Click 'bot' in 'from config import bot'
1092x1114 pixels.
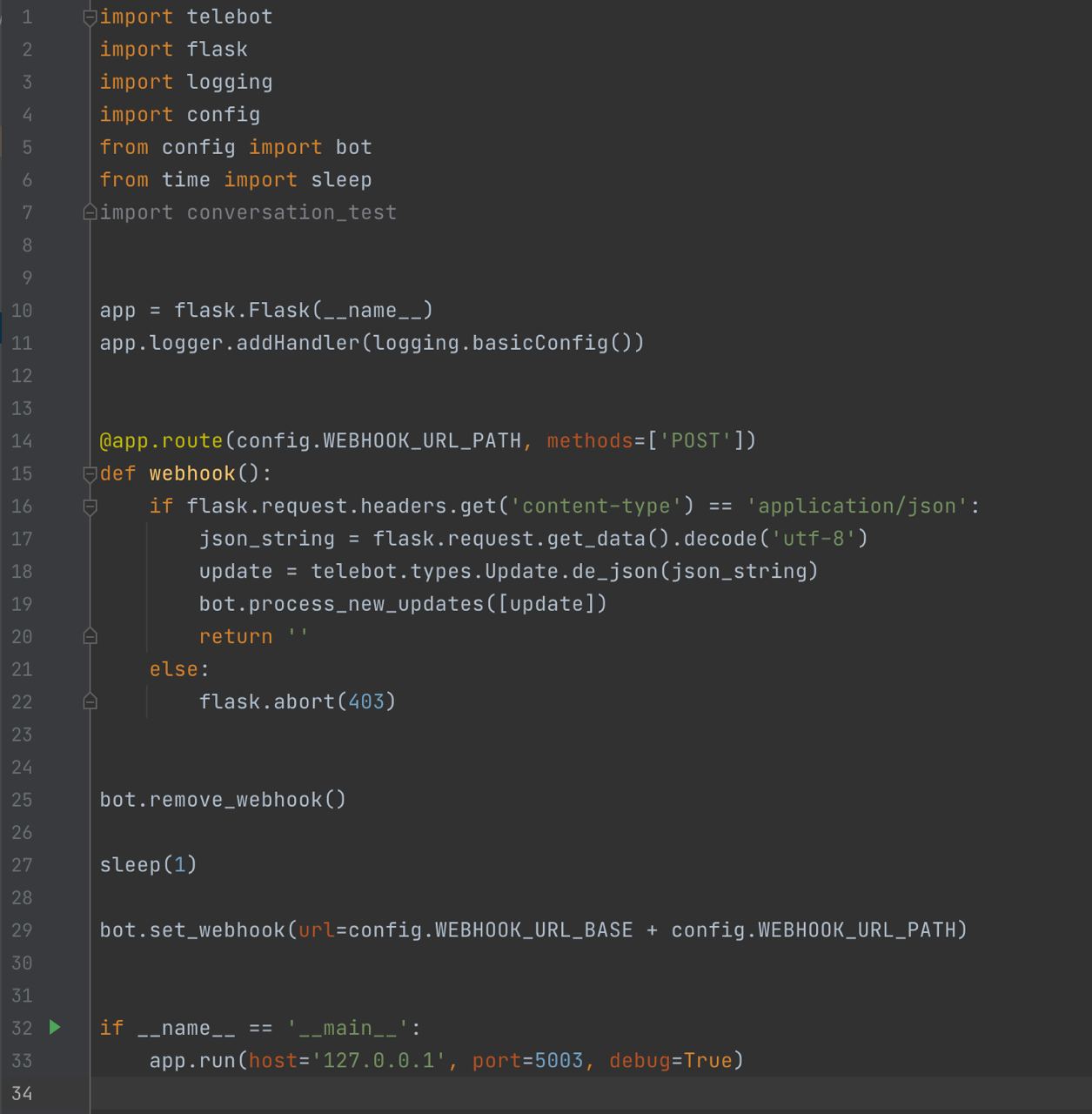(x=354, y=147)
